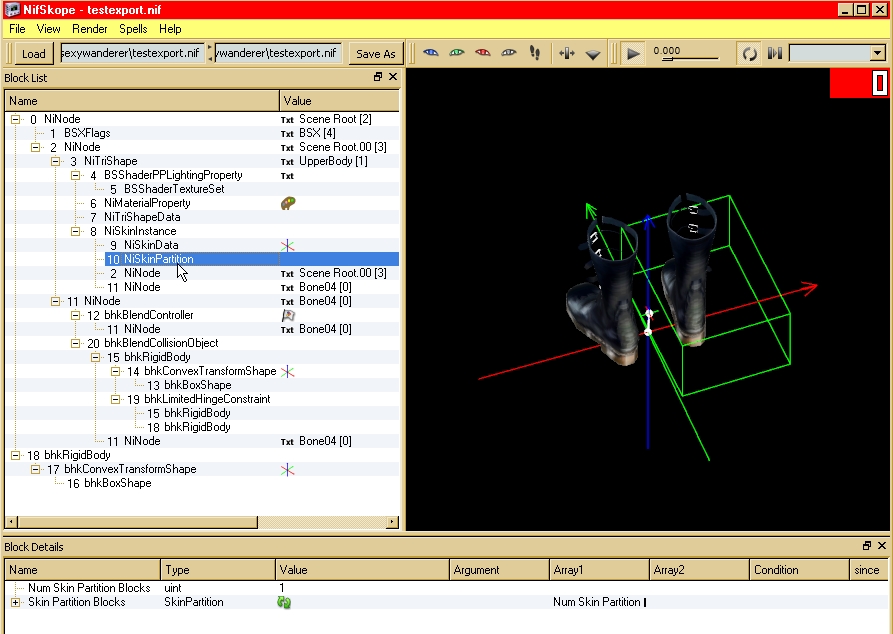This screenshot has height=634, width=893.
Task: Click 17 bhkConvexTransformShape axes icon
Action: coord(288,469)
